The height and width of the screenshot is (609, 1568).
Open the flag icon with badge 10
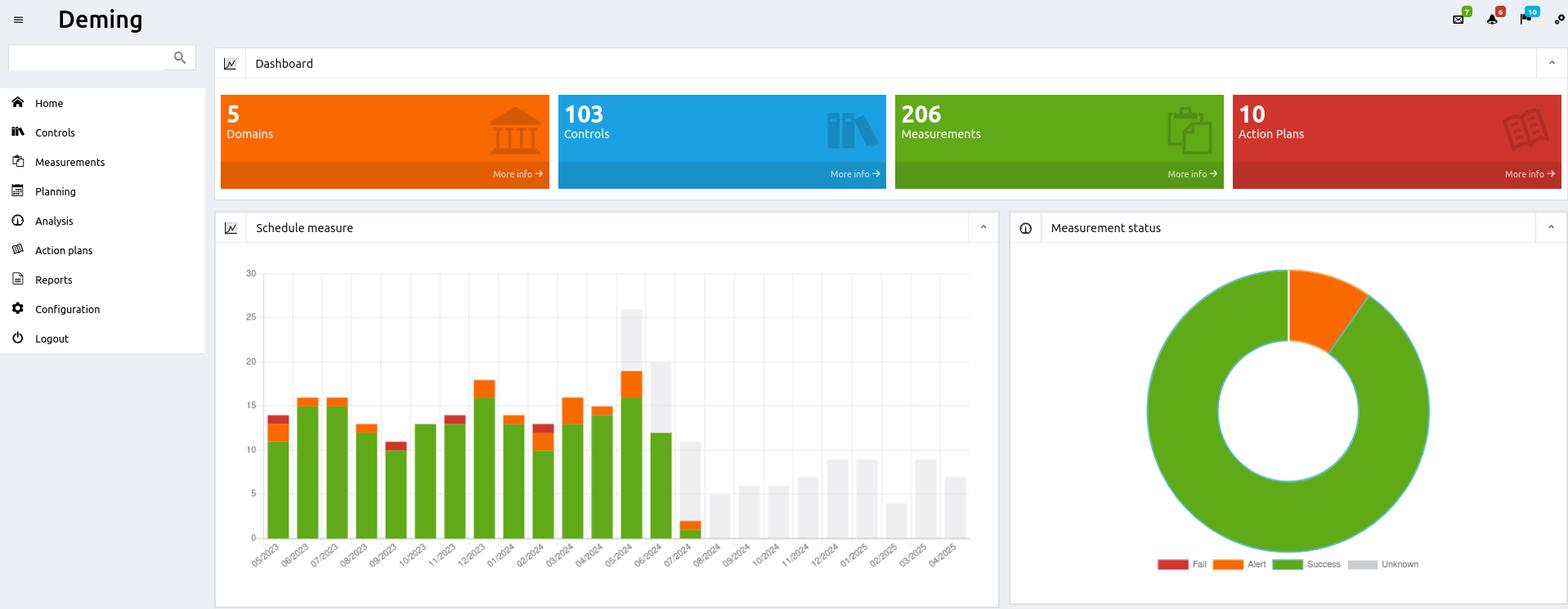coord(1525,20)
